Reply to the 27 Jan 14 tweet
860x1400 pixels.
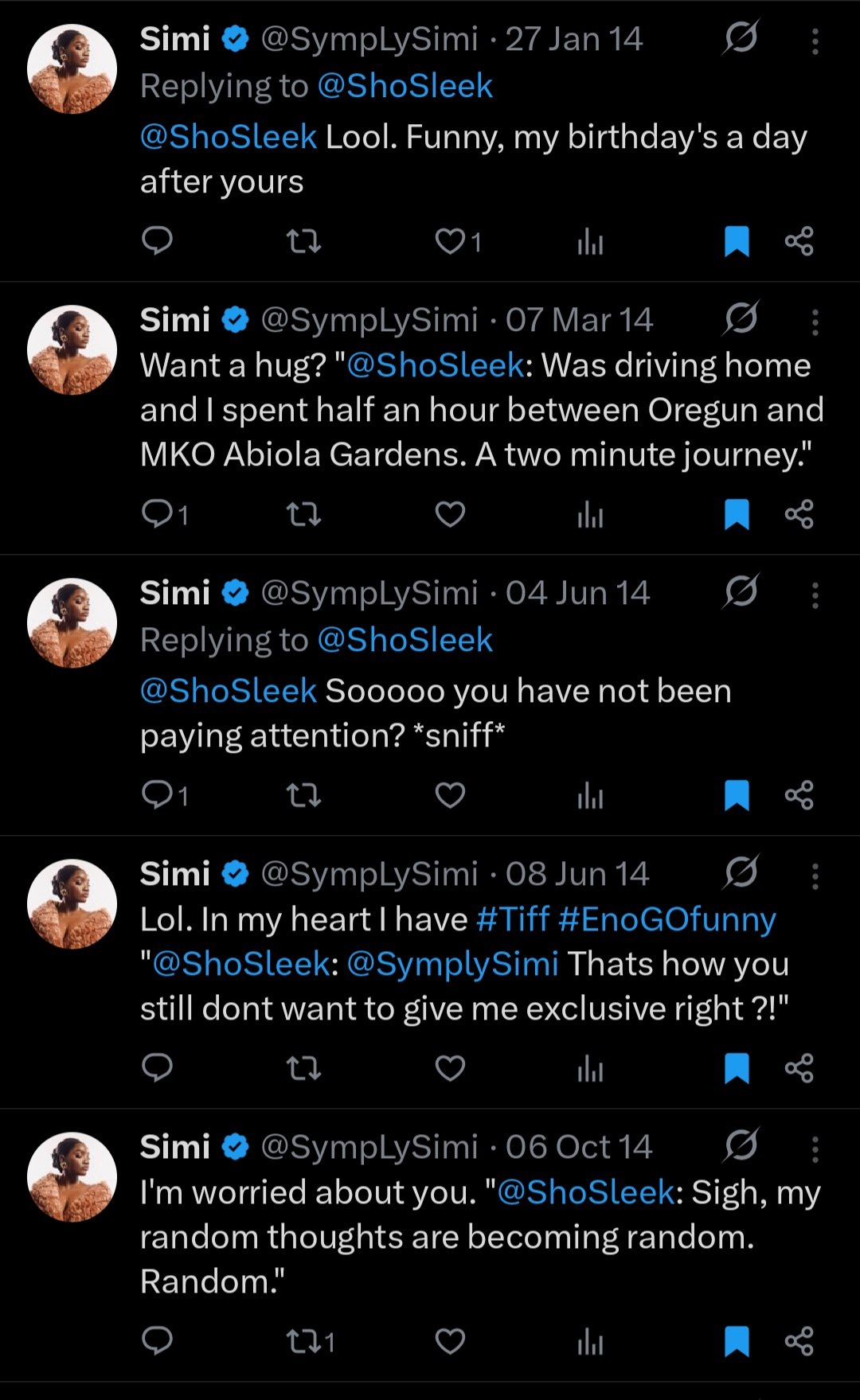157,240
